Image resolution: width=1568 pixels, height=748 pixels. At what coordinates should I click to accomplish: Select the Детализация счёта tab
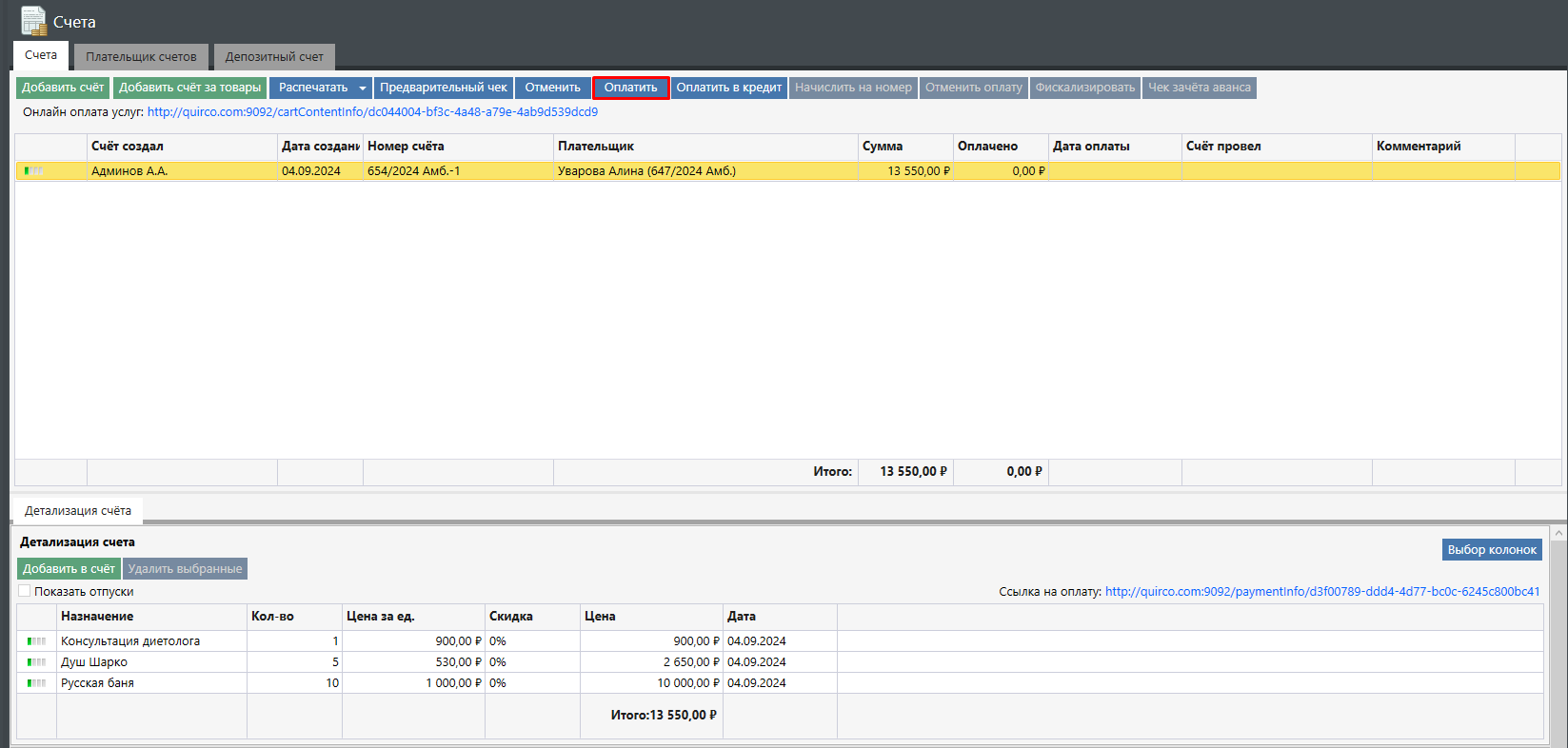click(78, 511)
